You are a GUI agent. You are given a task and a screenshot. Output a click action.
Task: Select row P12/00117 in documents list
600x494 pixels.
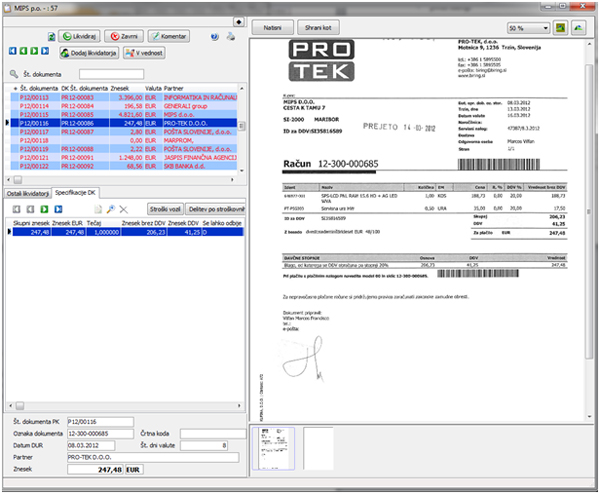[124, 132]
